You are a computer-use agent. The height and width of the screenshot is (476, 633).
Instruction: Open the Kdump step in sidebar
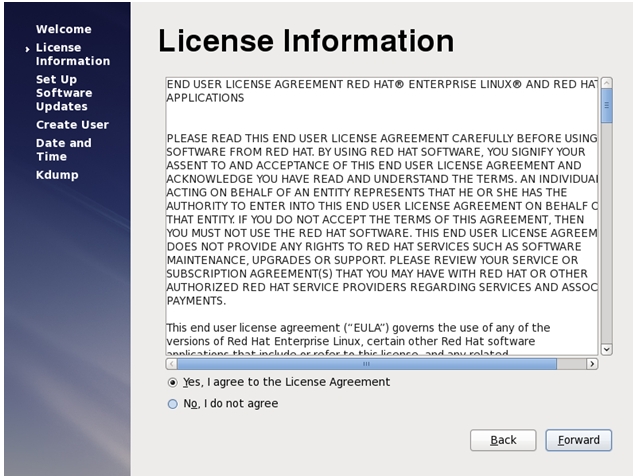point(57,175)
